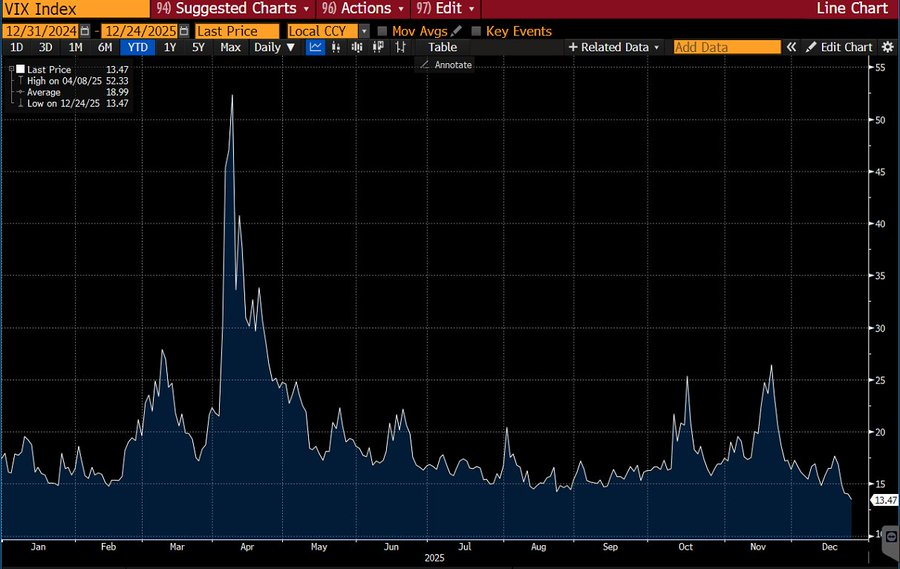This screenshot has width=900, height=569.
Task: Select the line chart type icon
Action: 316,47
